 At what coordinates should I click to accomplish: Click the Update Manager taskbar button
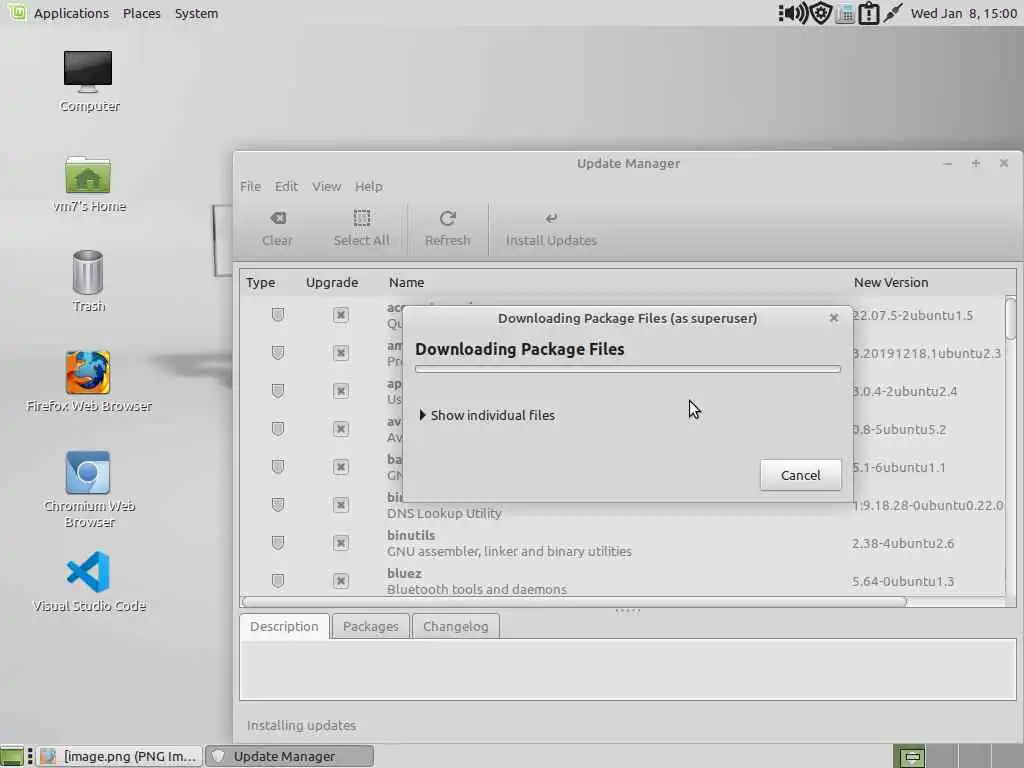290,756
